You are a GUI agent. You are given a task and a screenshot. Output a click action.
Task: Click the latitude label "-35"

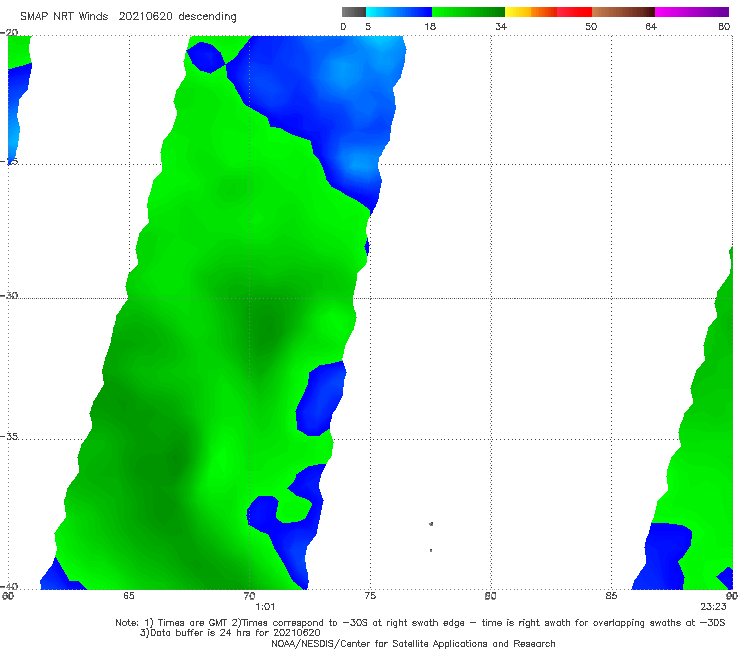9,437
